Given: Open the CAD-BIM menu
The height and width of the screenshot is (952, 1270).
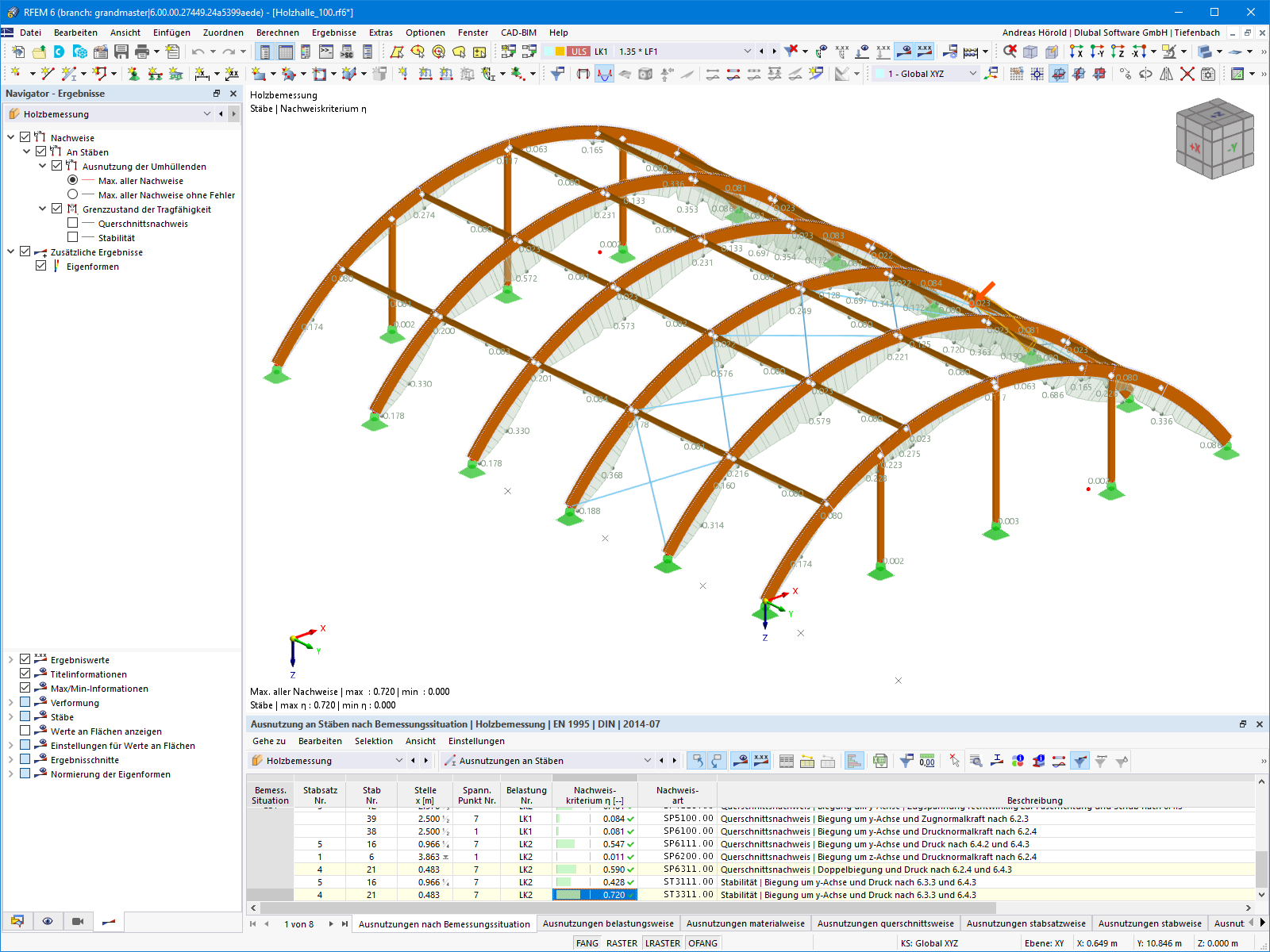Looking at the screenshot, I should coord(518,33).
